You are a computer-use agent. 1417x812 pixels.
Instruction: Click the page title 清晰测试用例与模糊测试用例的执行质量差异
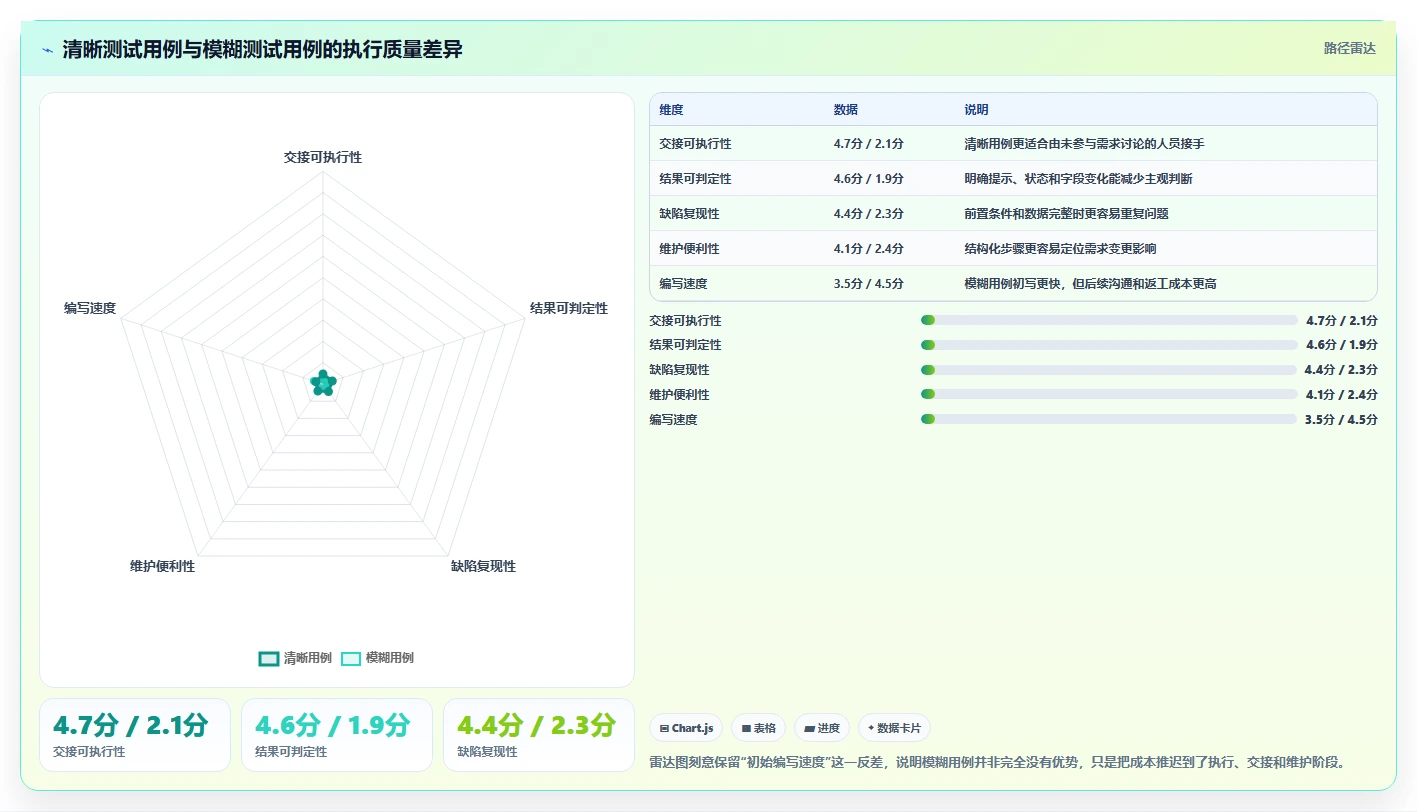[262, 50]
